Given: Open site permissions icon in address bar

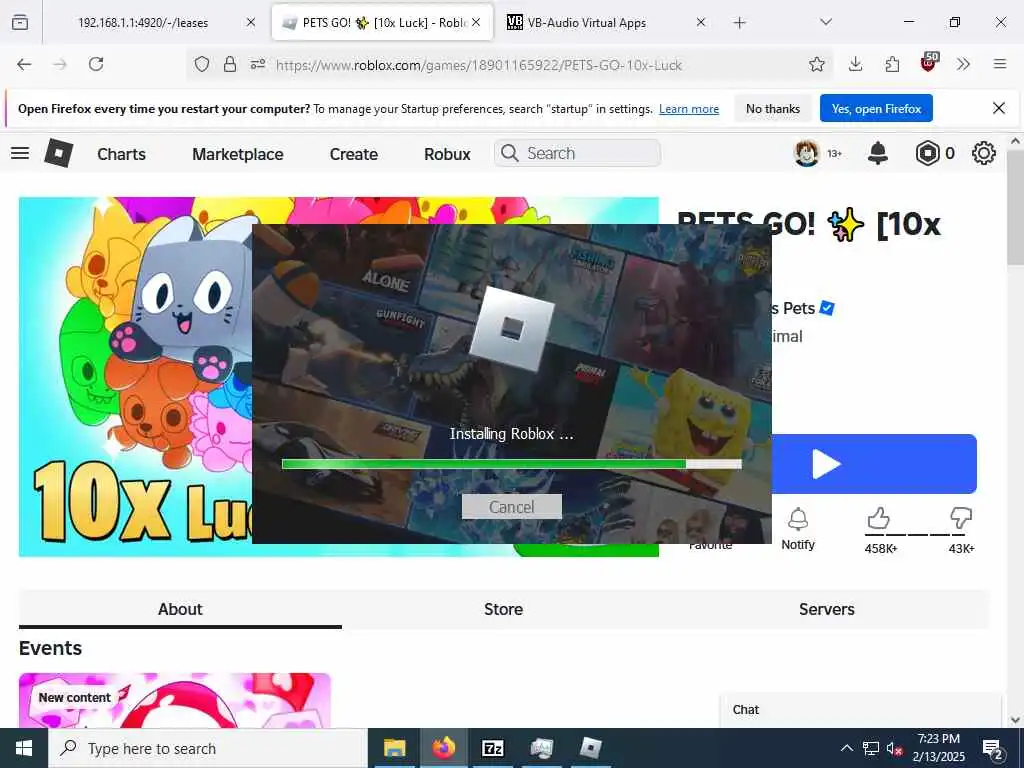Looking at the screenshot, I should pyautogui.click(x=258, y=64).
